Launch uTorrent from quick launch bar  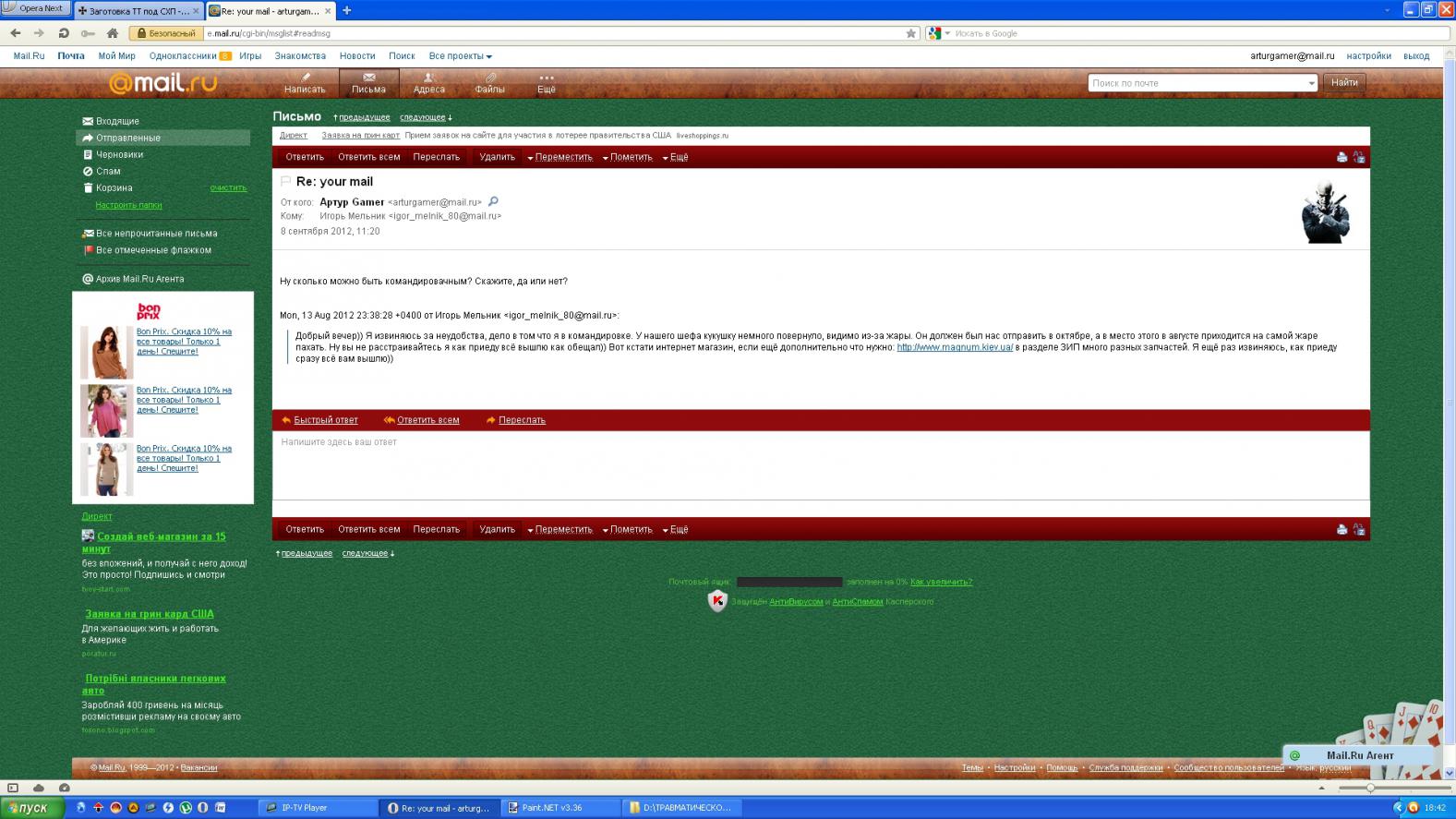point(186,808)
